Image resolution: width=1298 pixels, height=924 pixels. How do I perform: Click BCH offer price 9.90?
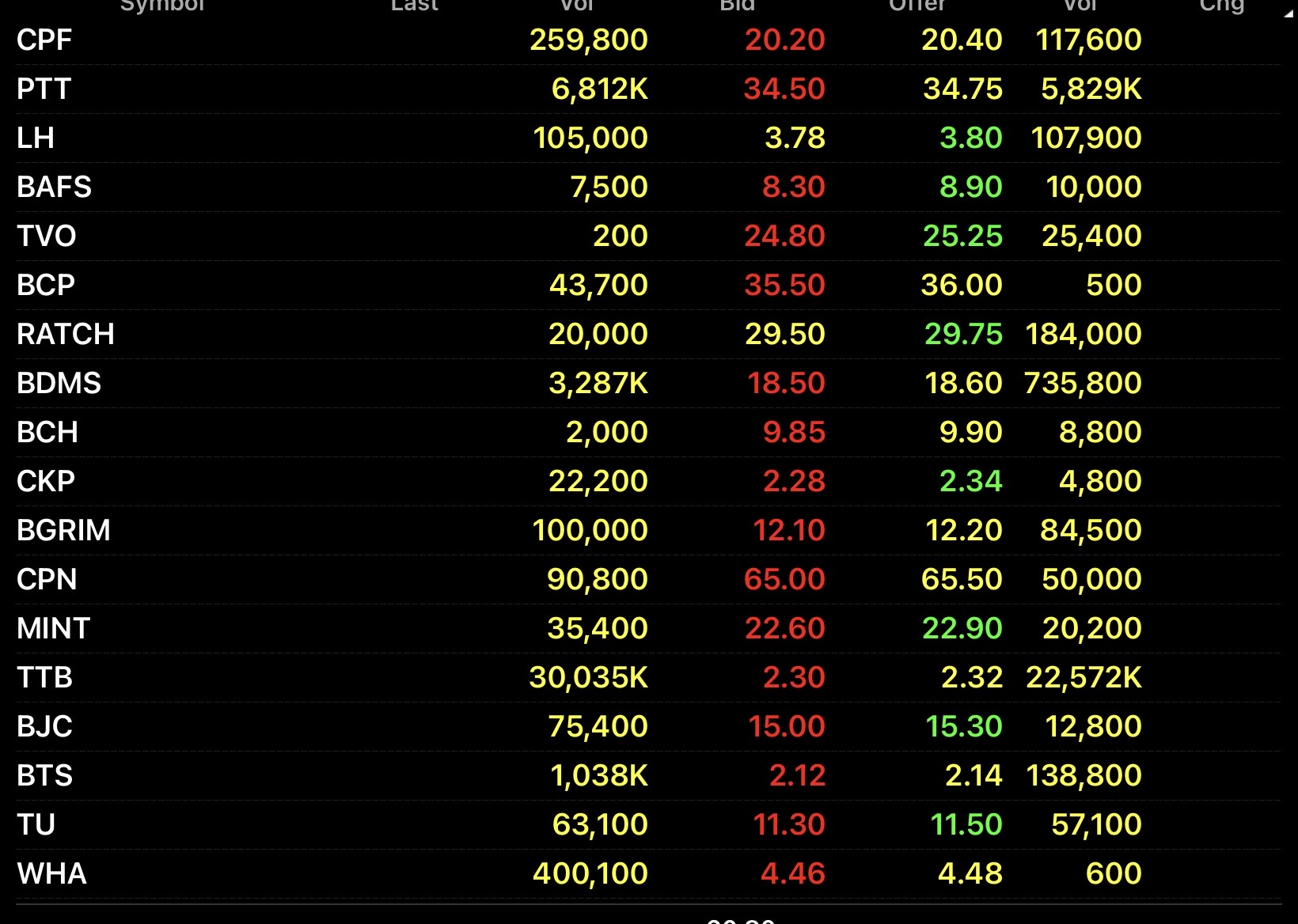[x=971, y=432]
